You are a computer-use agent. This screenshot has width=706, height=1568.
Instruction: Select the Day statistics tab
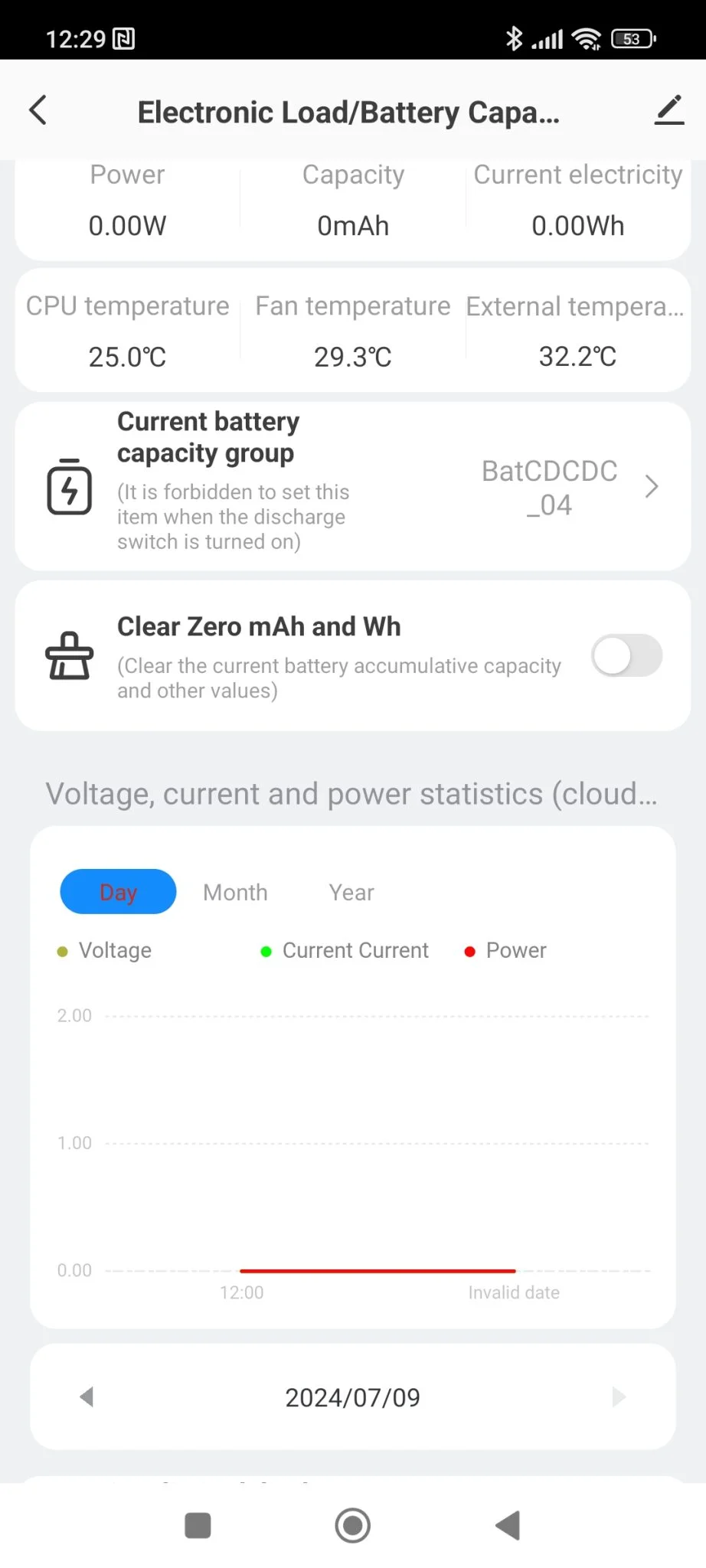click(x=119, y=892)
